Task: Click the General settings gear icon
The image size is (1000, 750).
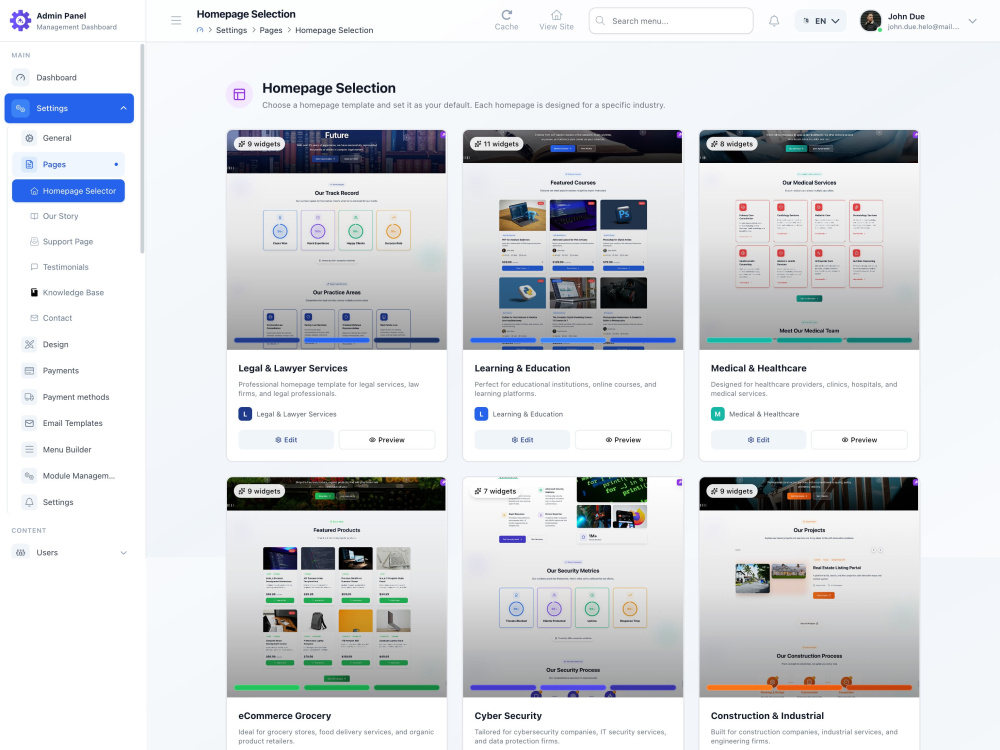Action: (29, 138)
